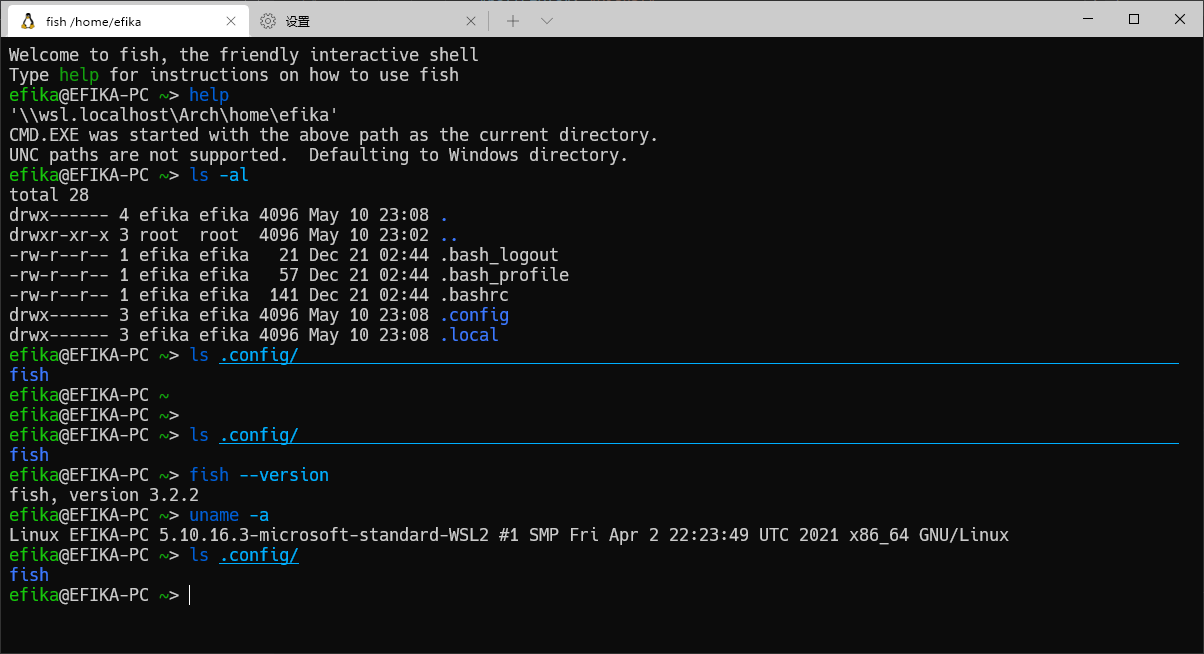Image resolution: width=1204 pixels, height=654 pixels.
Task: Minimize the terminal window
Action: pyautogui.click(x=1088, y=19)
